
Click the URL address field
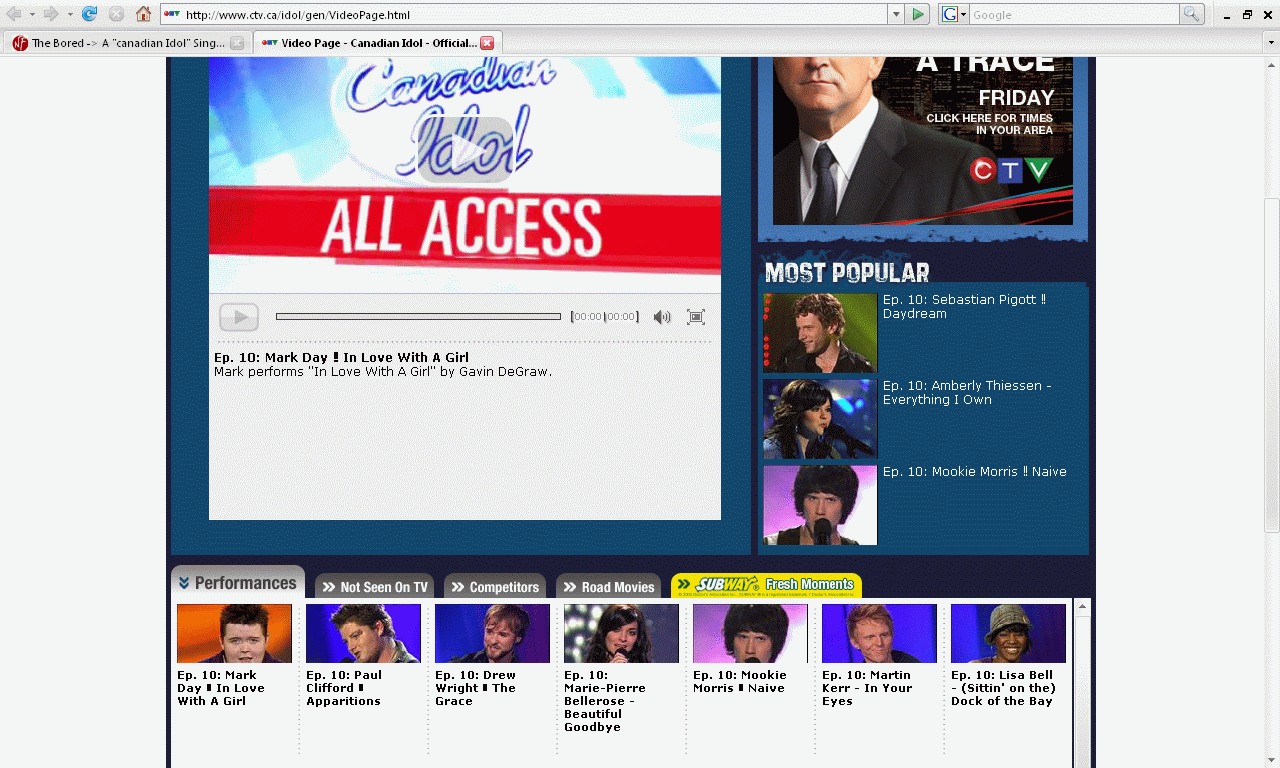coord(524,14)
